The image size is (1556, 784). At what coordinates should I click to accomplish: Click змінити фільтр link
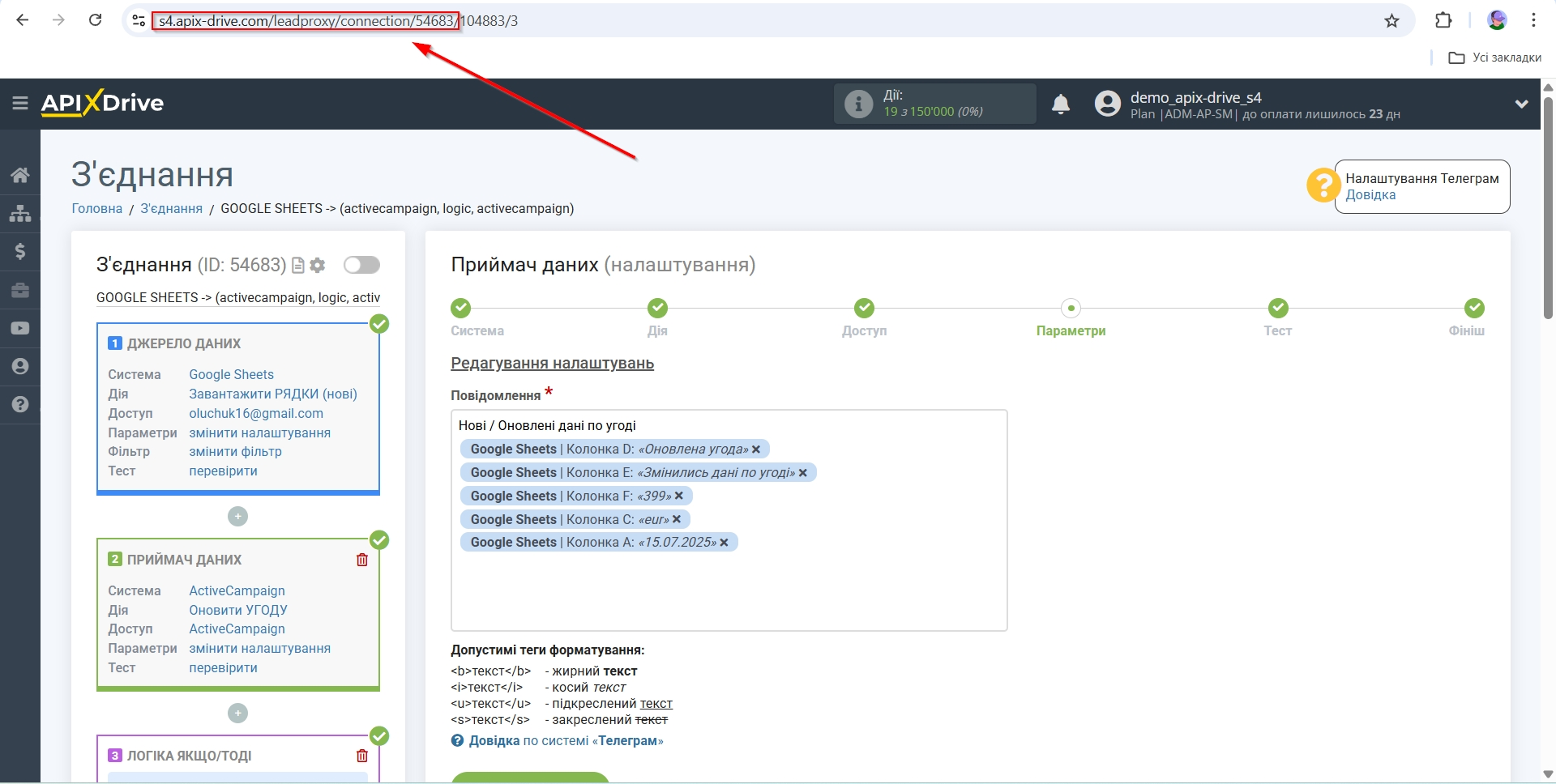tap(235, 451)
